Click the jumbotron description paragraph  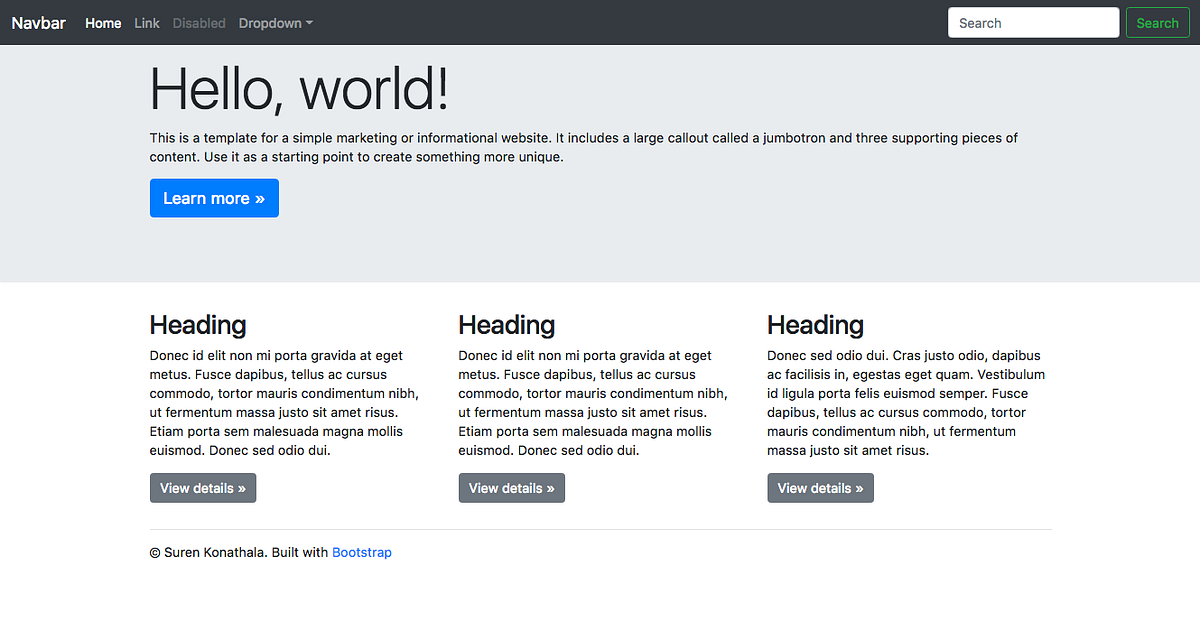583,147
